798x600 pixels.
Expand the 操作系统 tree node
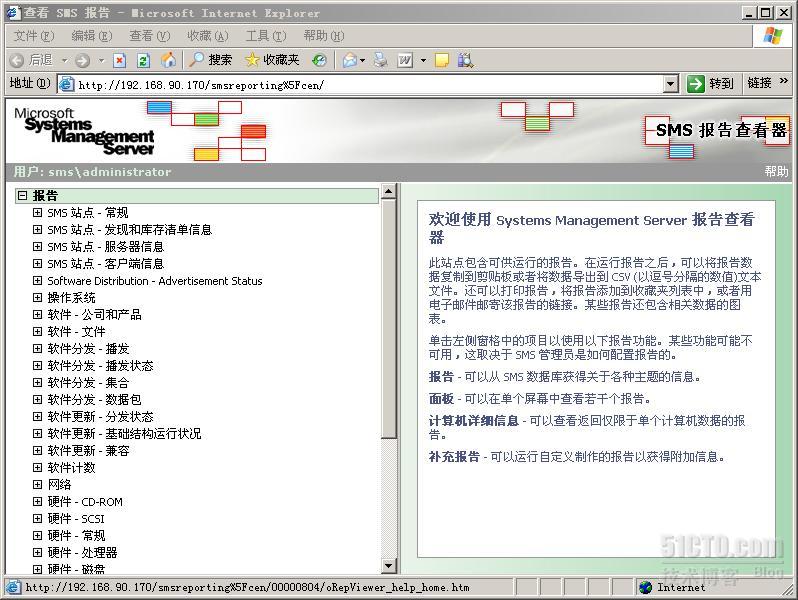pos(37,297)
